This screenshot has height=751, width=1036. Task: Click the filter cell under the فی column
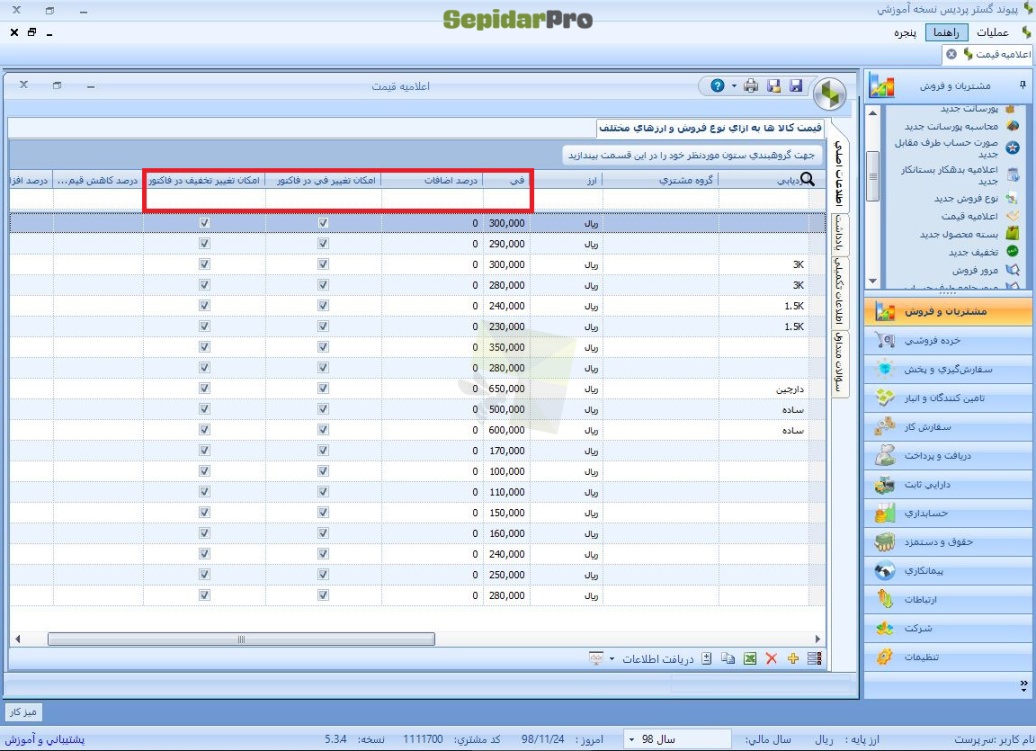pyautogui.click(x=507, y=199)
